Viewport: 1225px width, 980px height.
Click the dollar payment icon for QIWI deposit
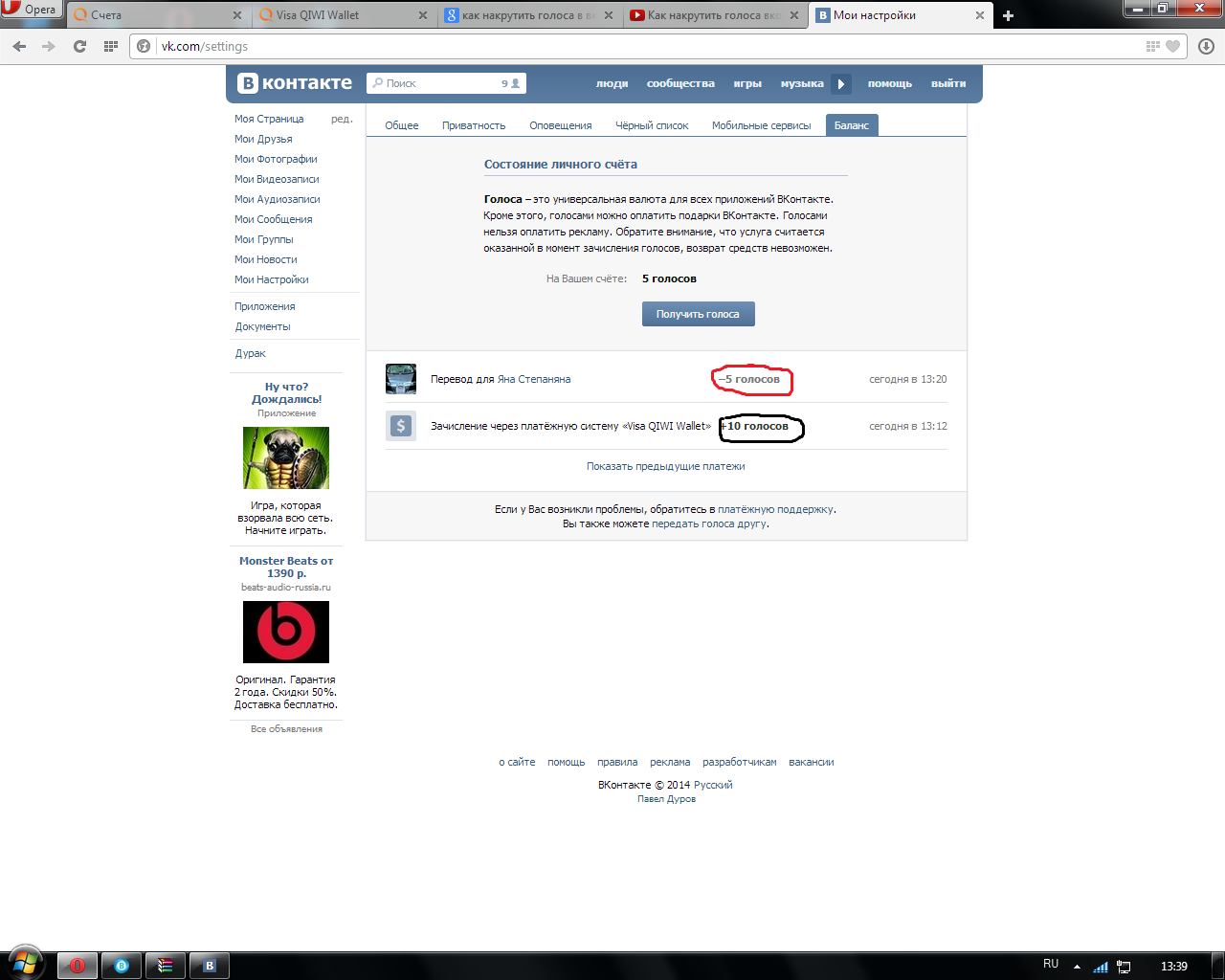[401, 426]
